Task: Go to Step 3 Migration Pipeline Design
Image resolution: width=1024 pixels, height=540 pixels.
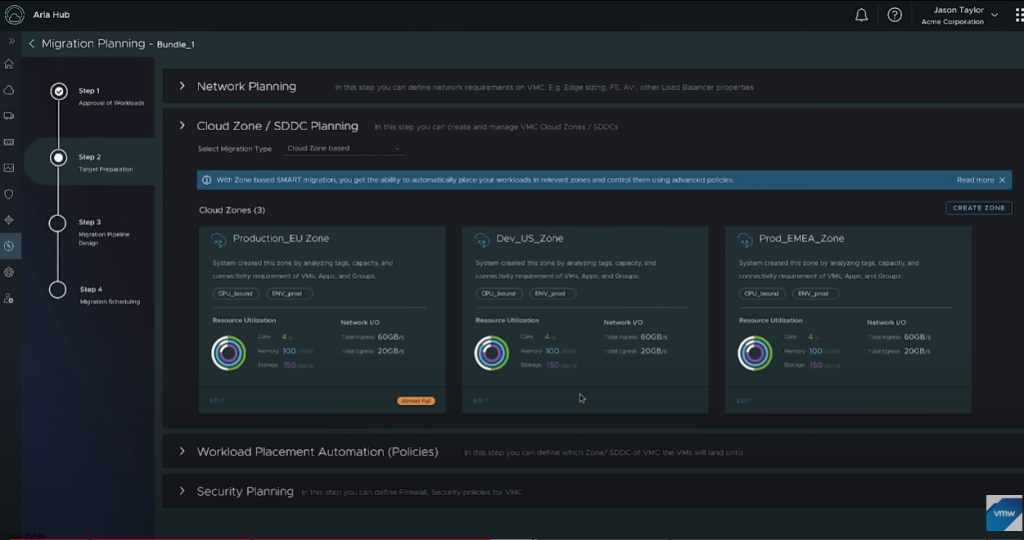Action: pos(104,232)
